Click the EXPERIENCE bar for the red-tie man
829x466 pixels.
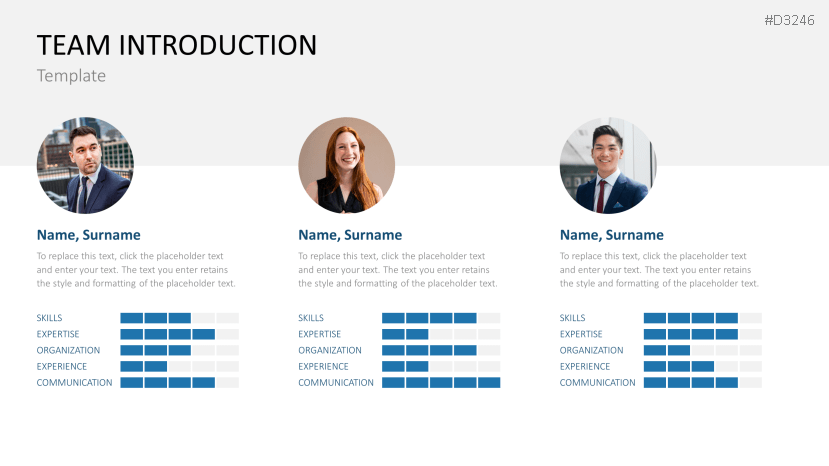(702, 367)
